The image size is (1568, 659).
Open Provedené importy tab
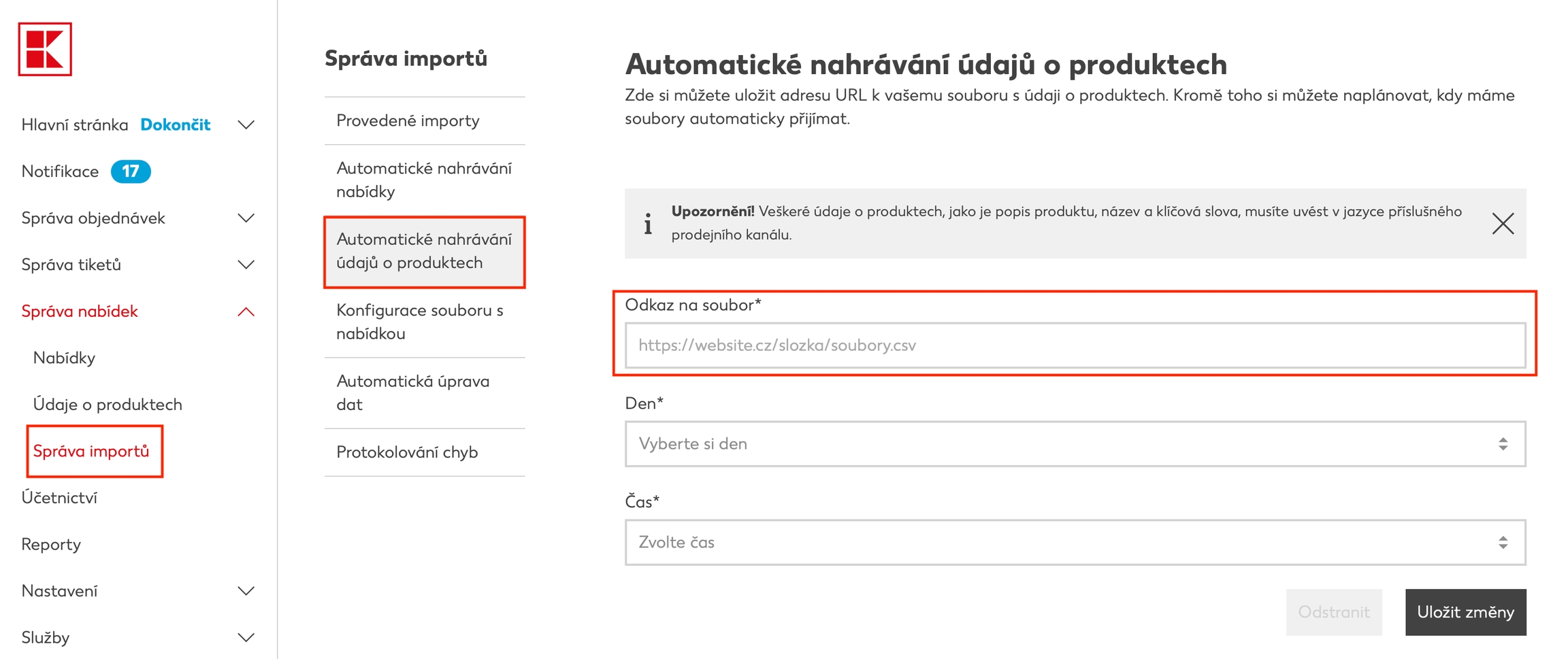coord(408,121)
